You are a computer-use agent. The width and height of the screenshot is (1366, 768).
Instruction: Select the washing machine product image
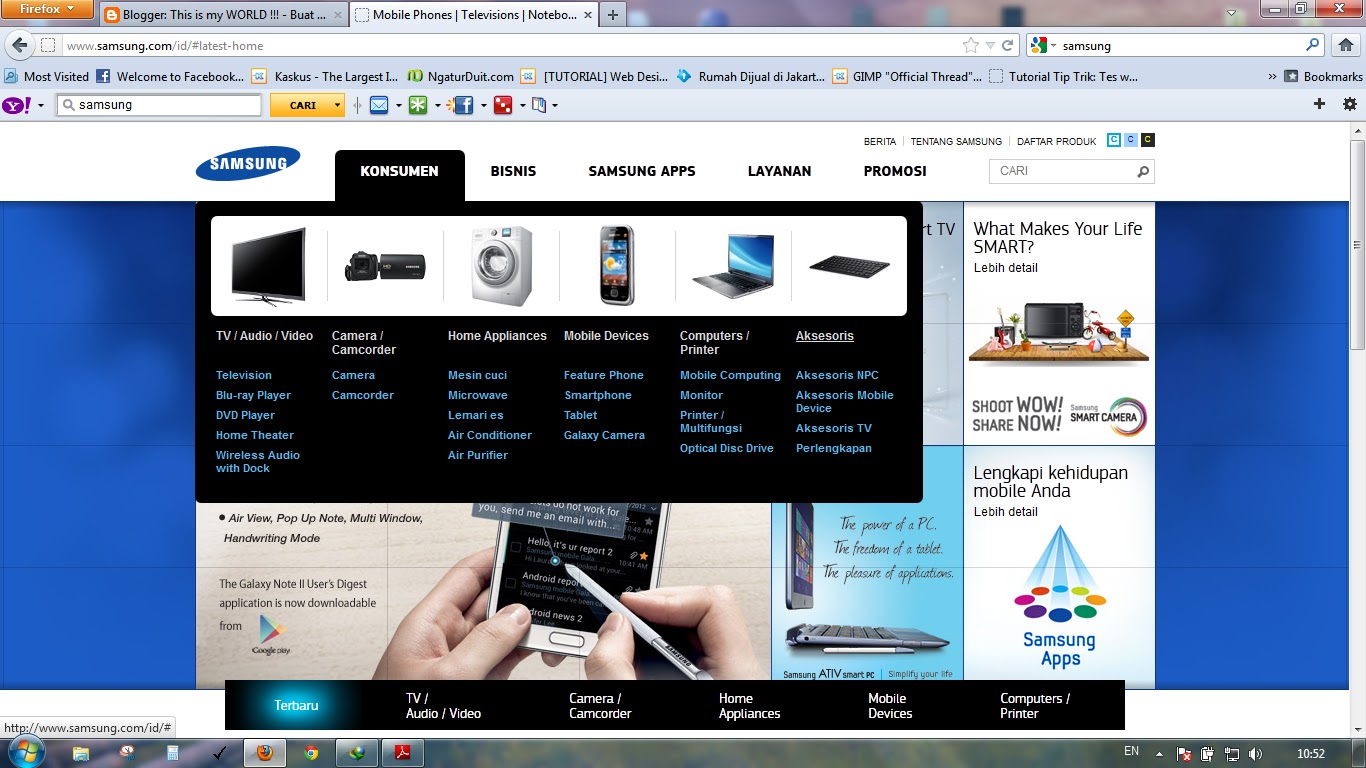point(502,266)
